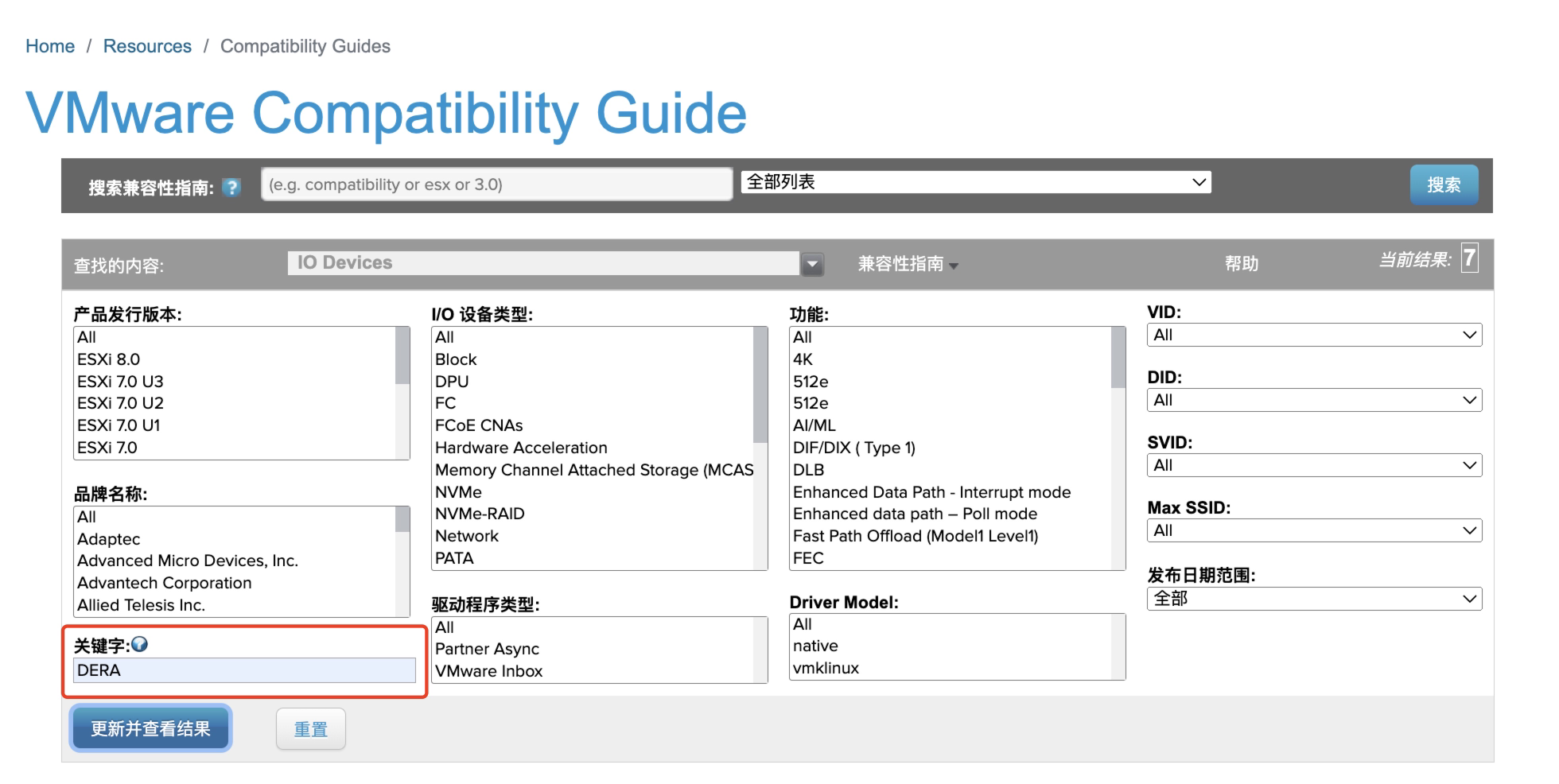Select ESXi 8.0 in release list
Viewport: 1559px width, 784px height.
(109, 359)
